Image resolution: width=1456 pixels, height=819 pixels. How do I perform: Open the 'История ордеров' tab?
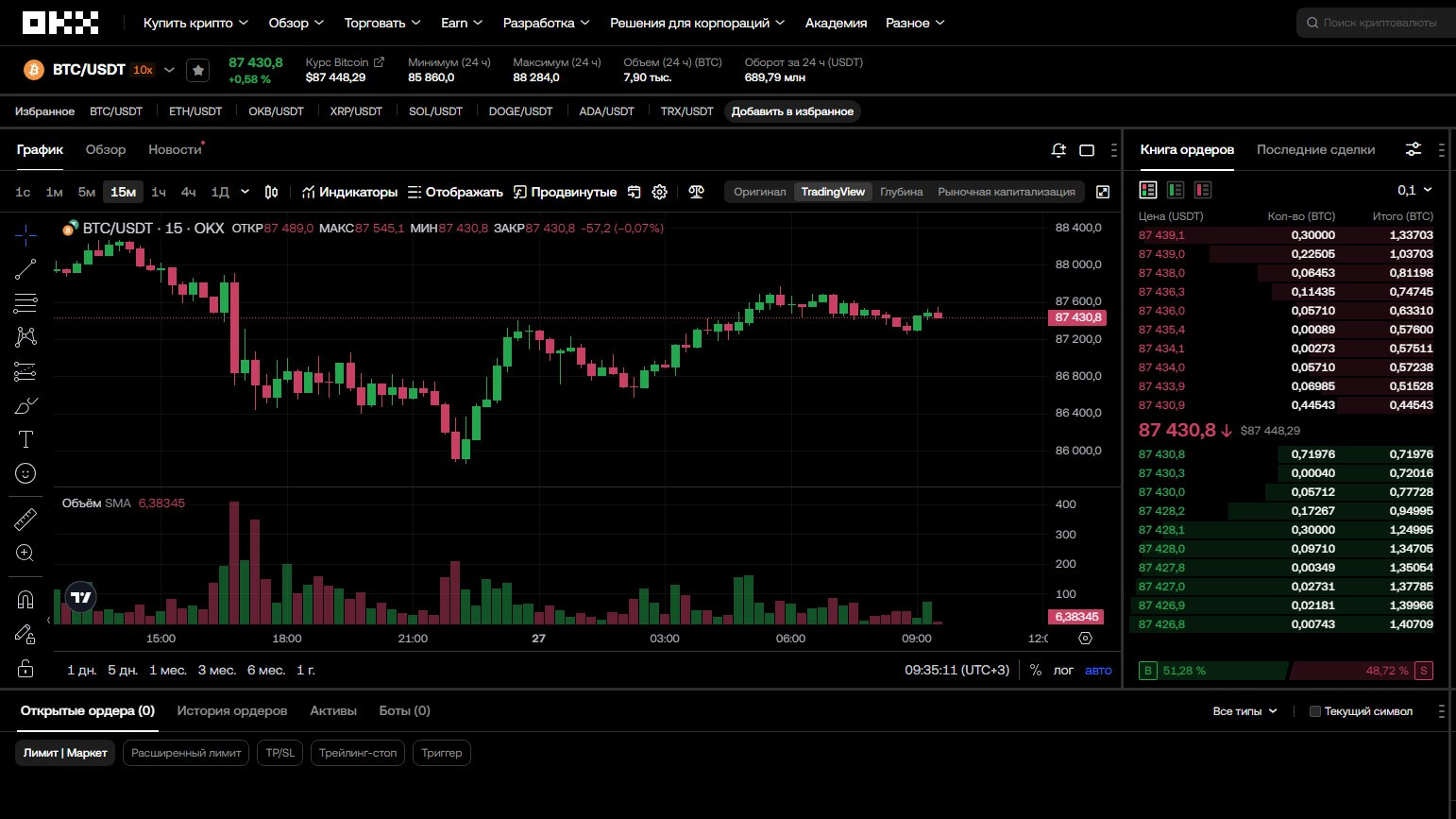tap(231, 710)
